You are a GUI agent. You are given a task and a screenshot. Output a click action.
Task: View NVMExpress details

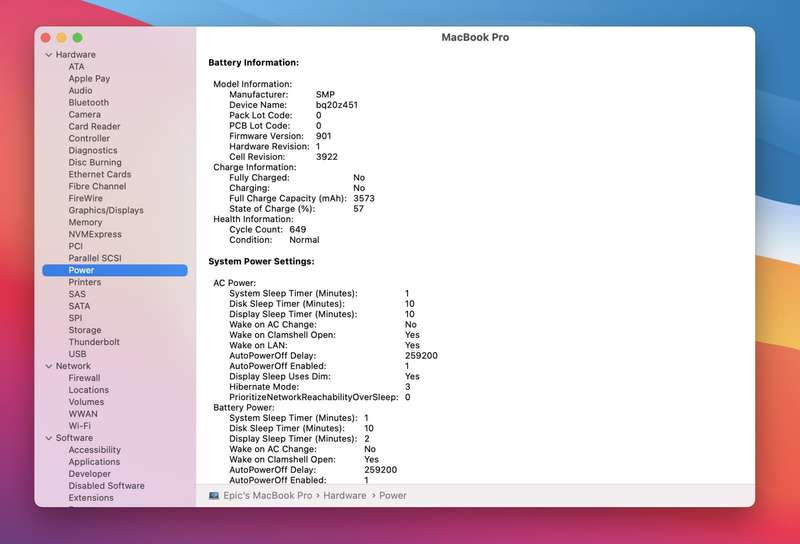[x=95, y=234]
